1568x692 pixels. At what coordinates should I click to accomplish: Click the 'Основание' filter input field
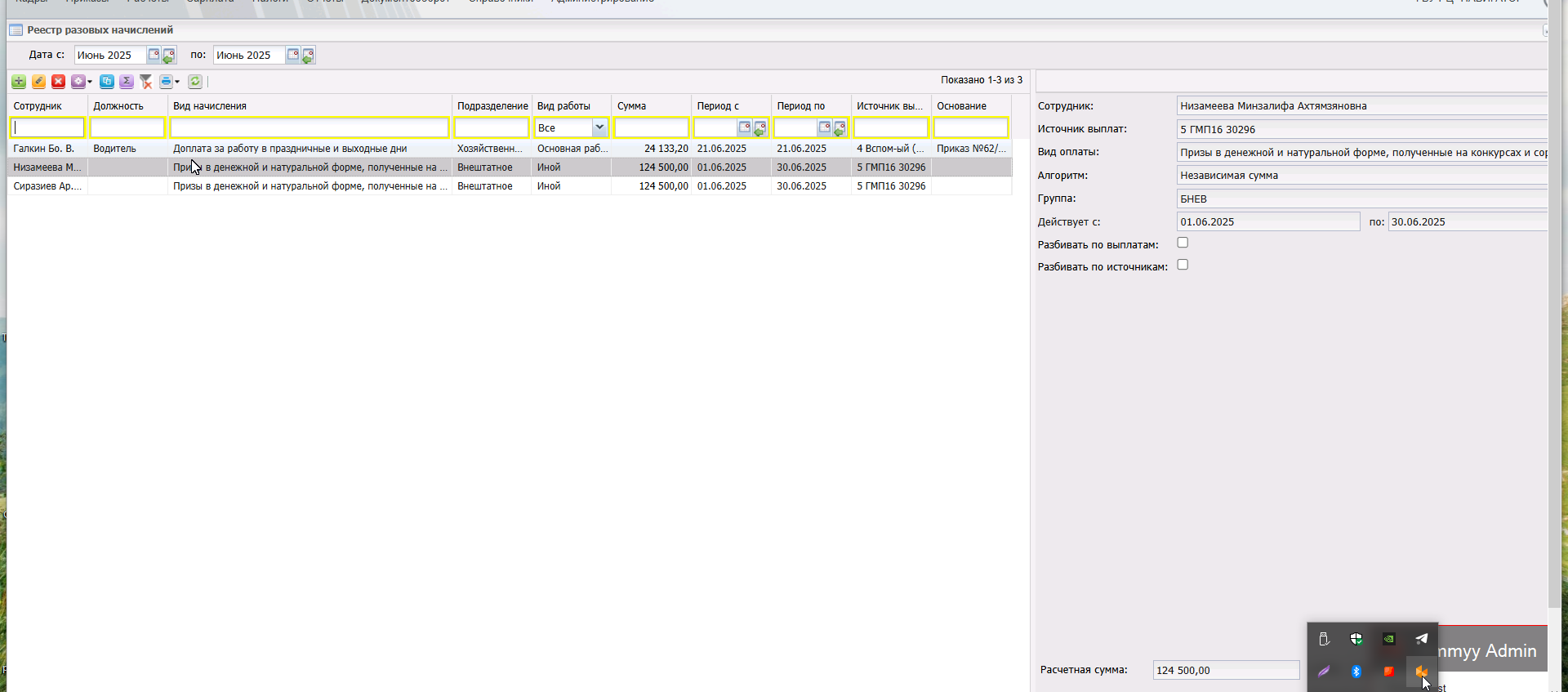pyautogui.click(x=971, y=127)
